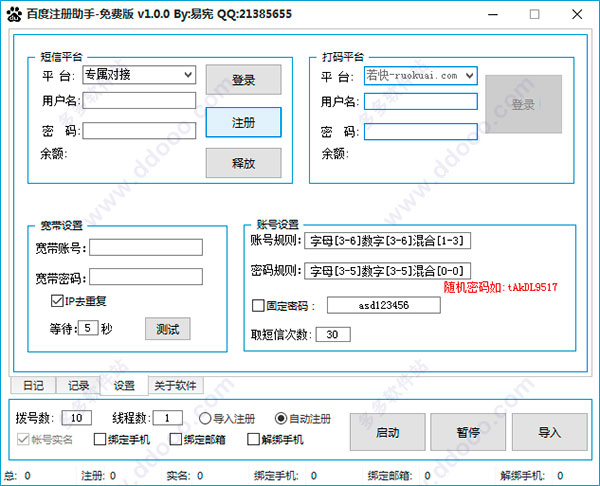Focus the 宽带密码 input field

pos(146,277)
